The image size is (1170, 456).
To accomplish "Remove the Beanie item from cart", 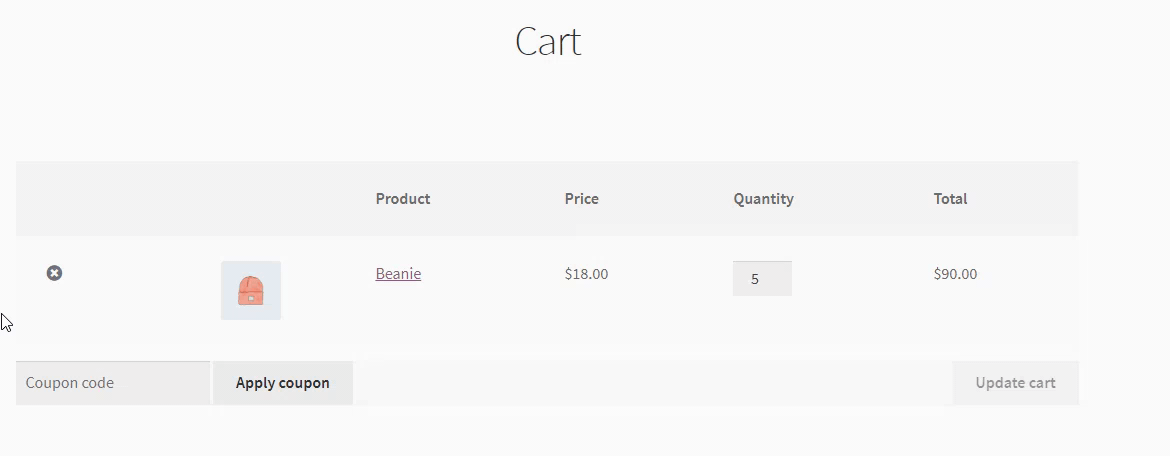I will [54, 273].
